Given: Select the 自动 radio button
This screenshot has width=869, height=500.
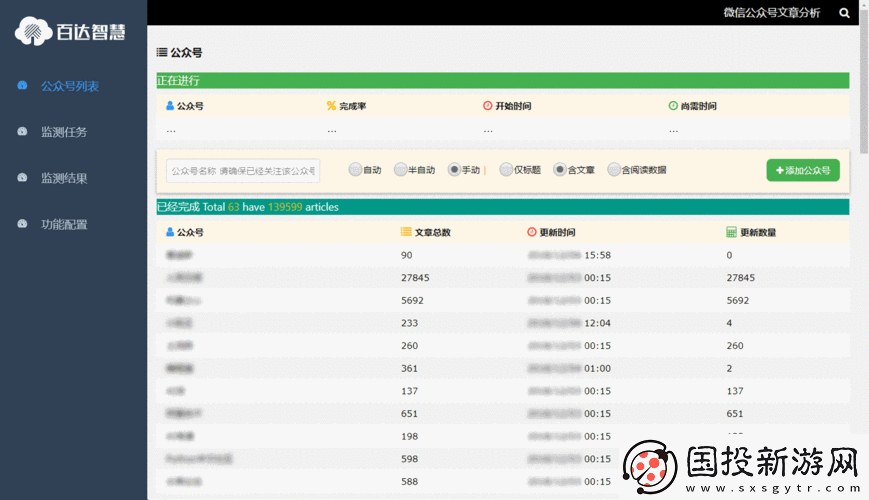Looking at the screenshot, I should pos(355,170).
